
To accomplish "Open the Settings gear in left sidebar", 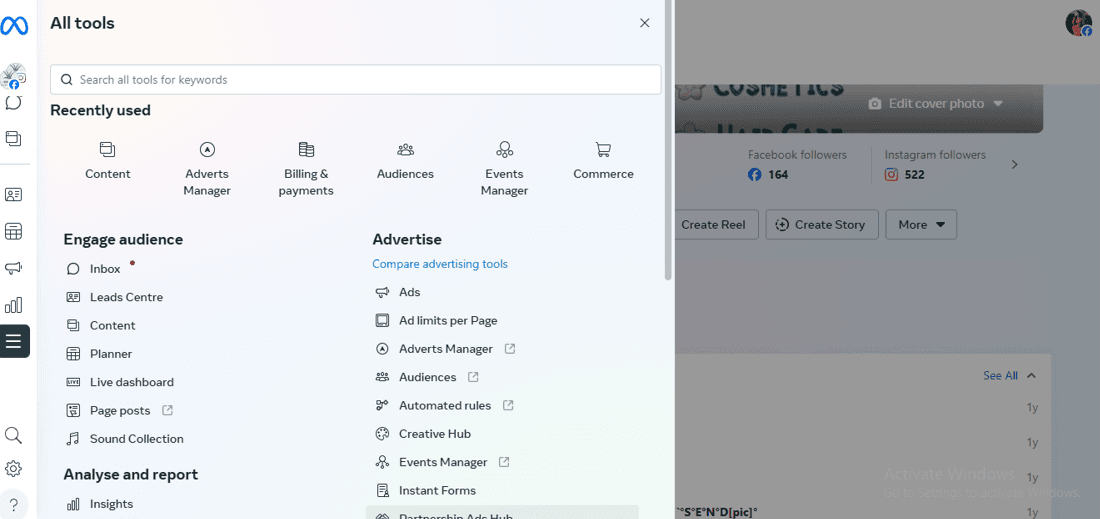I will pos(13,469).
